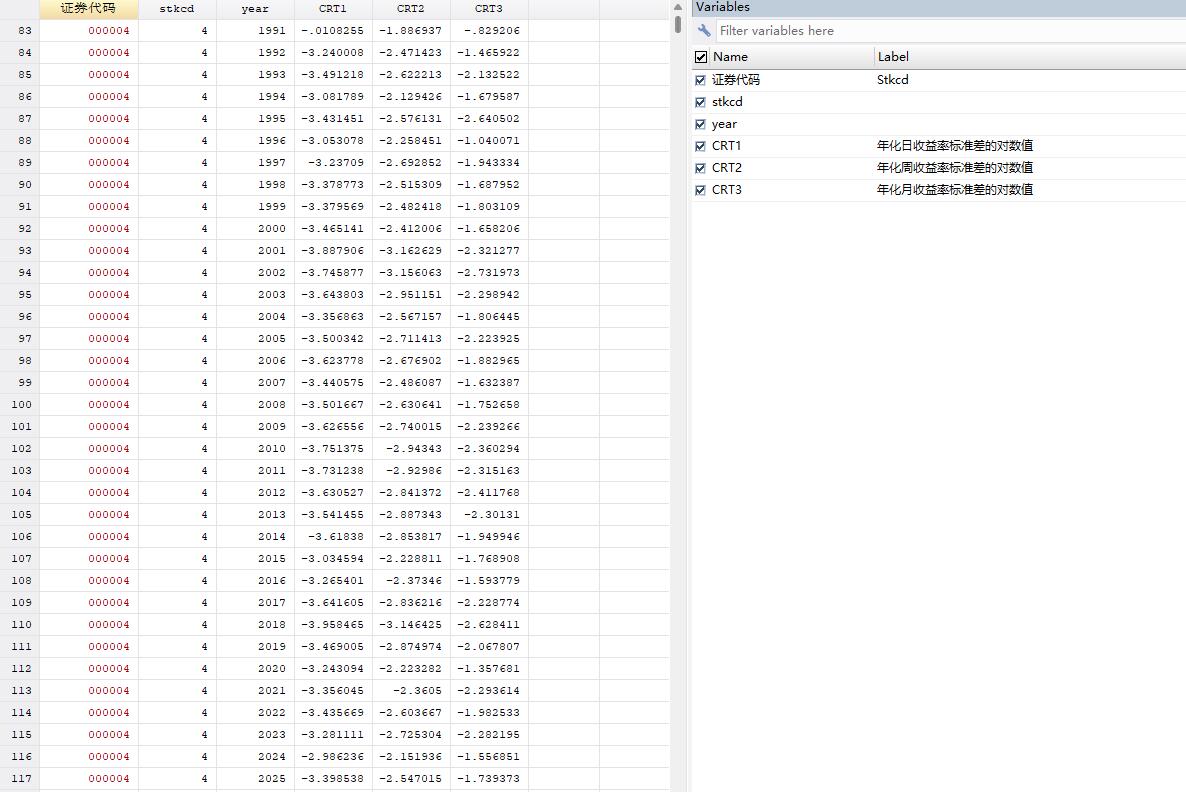Click CRT3 cell value -2.731973

pyautogui.click(x=488, y=272)
